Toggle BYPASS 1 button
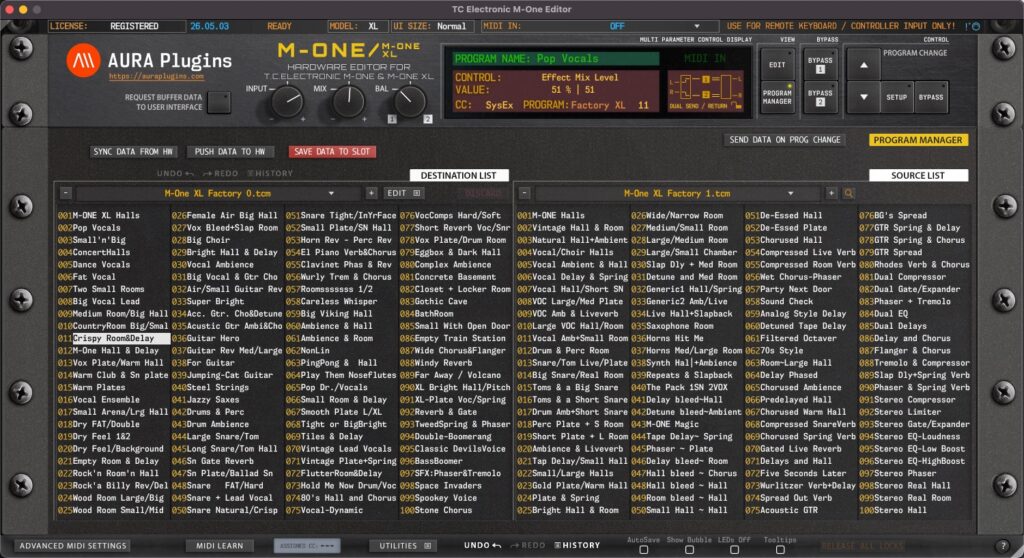 [820, 65]
